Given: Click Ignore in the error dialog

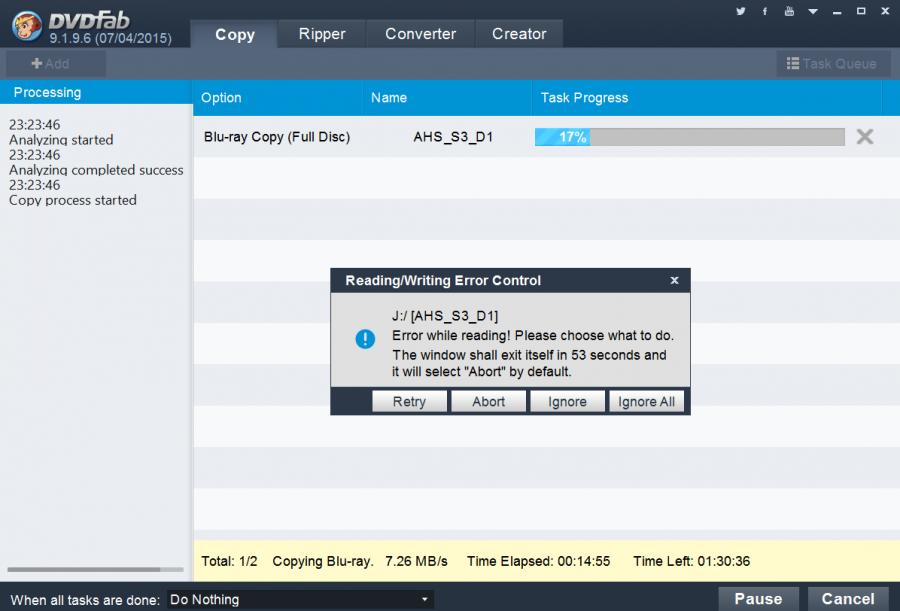Looking at the screenshot, I should pyautogui.click(x=567, y=401).
